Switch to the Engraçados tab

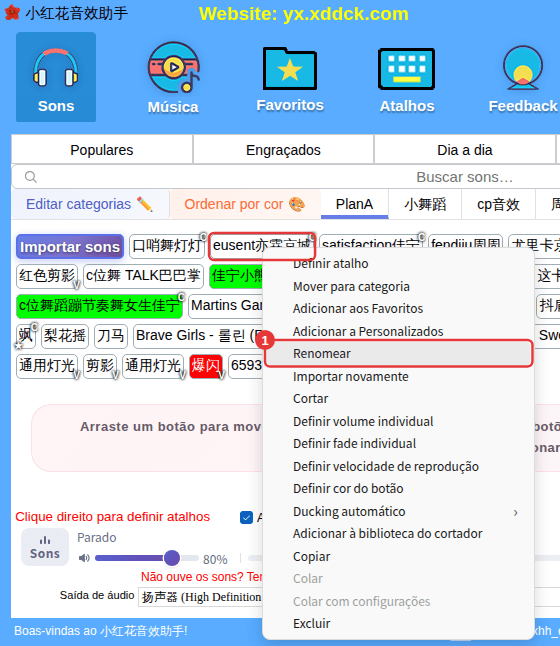pos(283,150)
